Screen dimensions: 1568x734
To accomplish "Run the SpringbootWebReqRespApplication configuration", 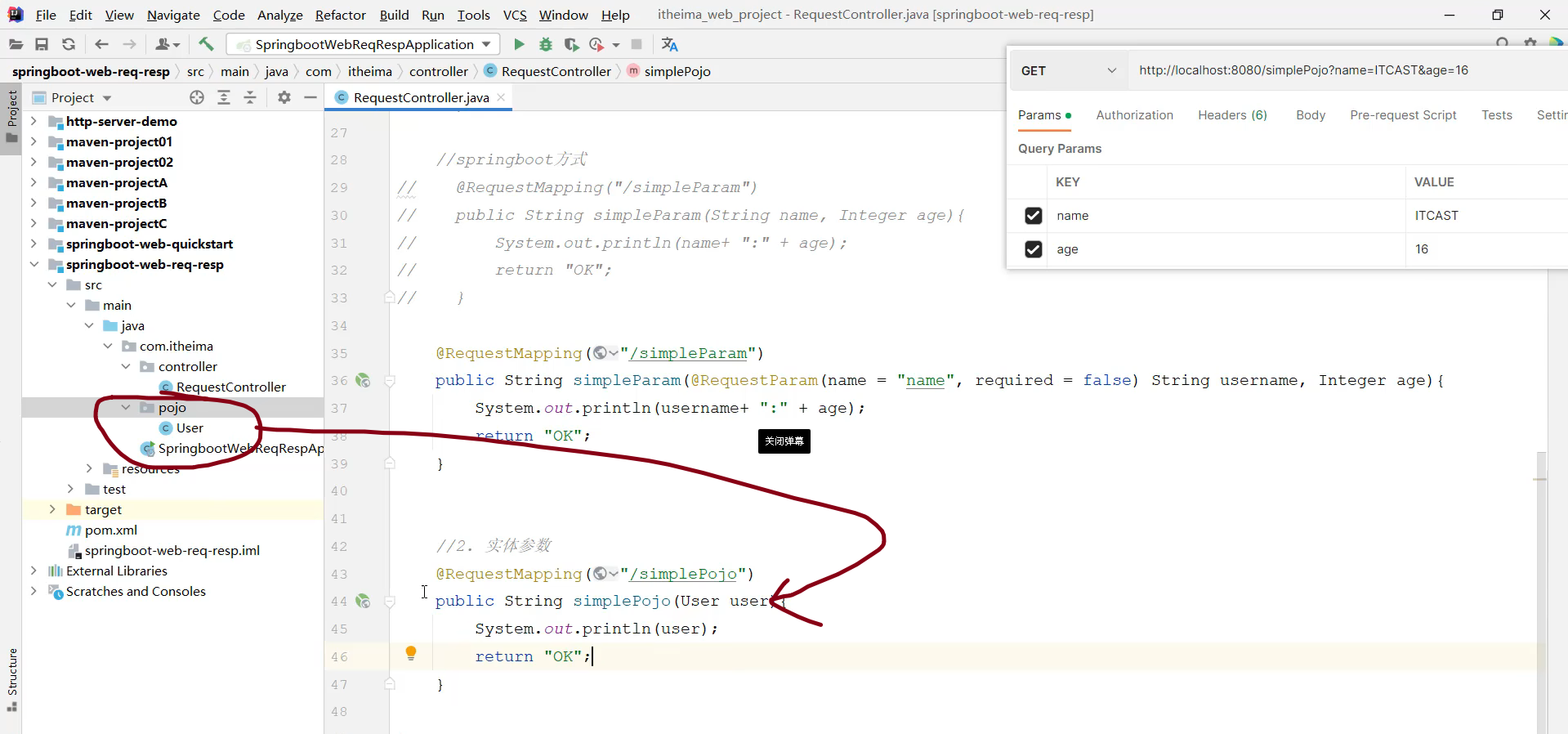I will [519, 44].
